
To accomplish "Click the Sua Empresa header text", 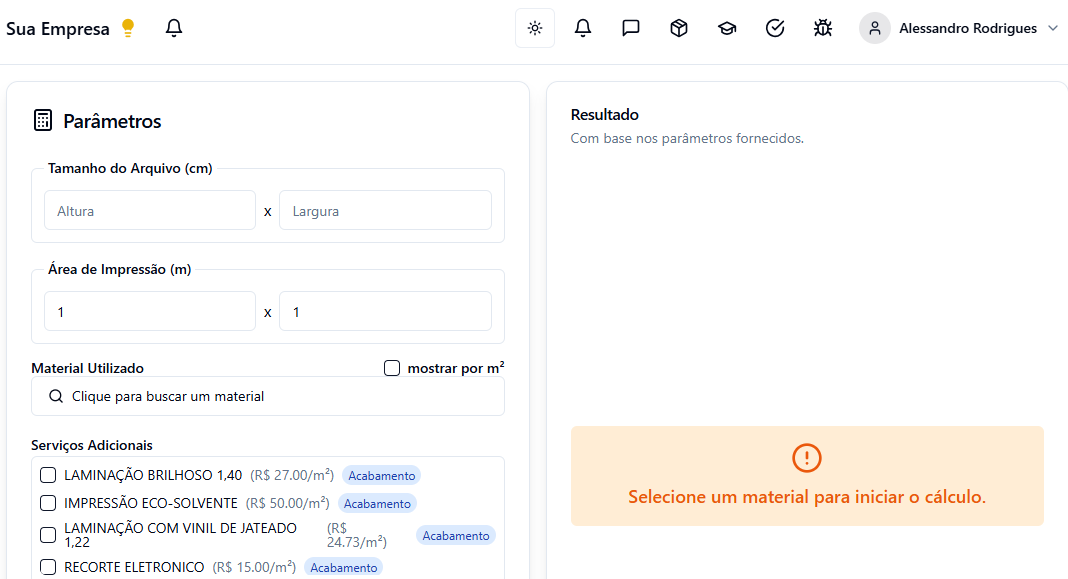I will point(58,28).
